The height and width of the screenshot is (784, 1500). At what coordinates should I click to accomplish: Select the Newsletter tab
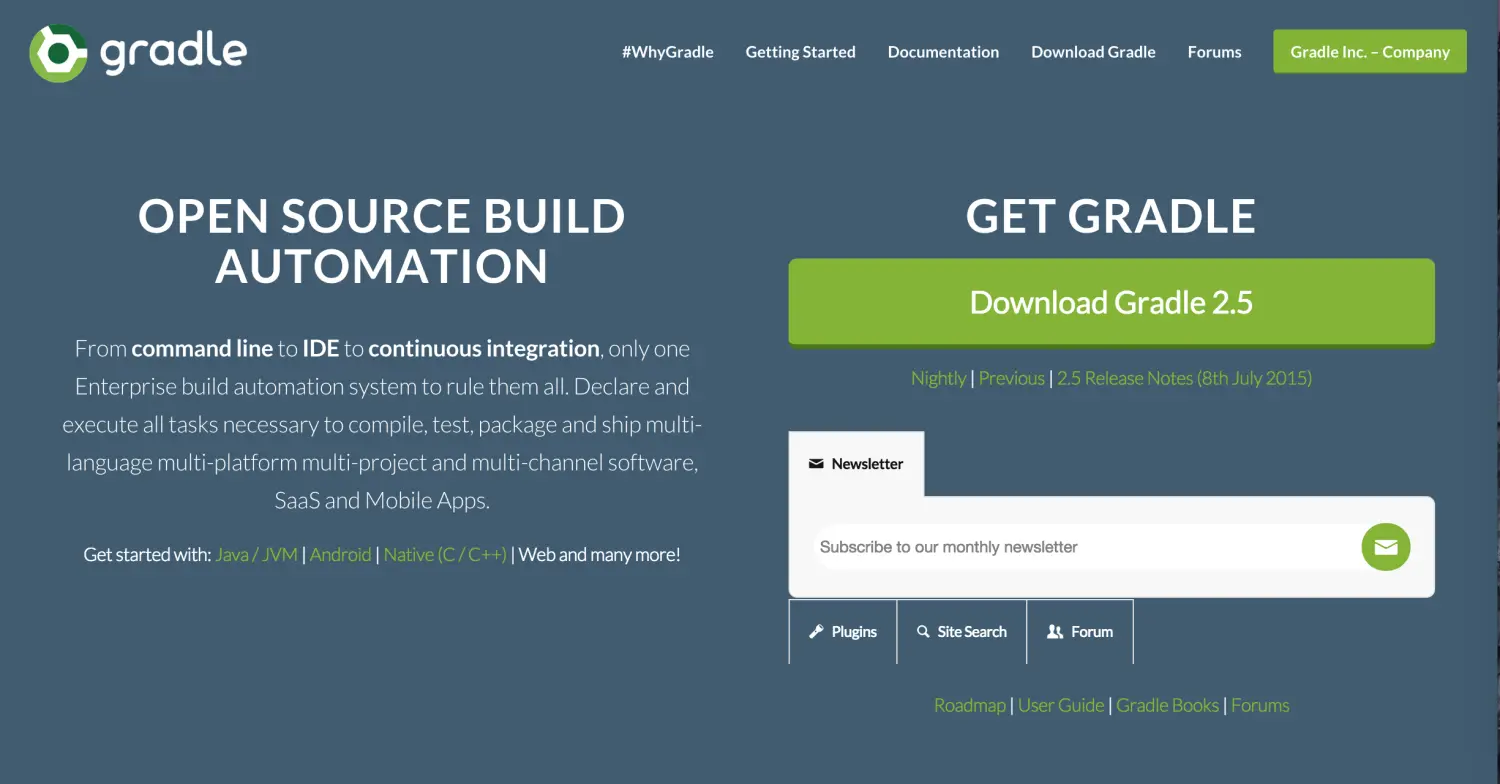[856, 464]
